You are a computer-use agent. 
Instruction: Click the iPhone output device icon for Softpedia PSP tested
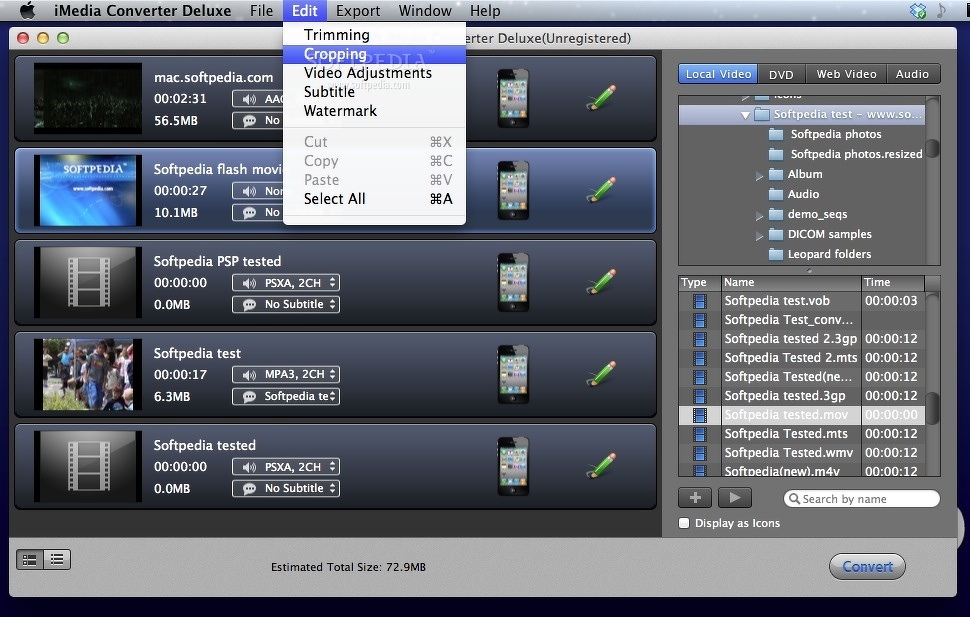coord(513,282)
